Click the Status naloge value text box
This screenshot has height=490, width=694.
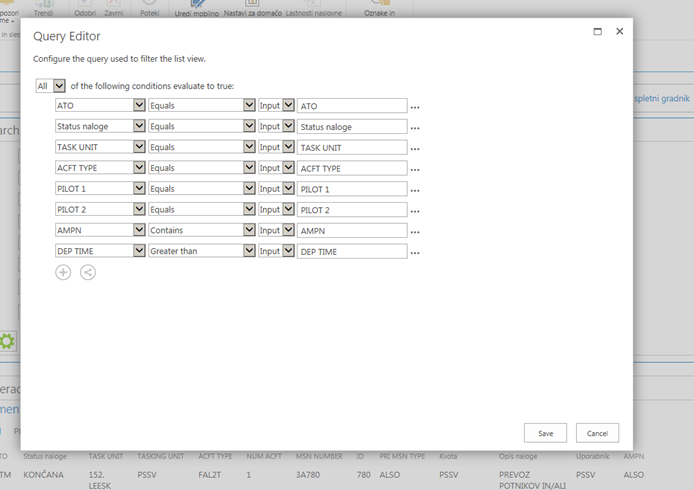point(352,127)
